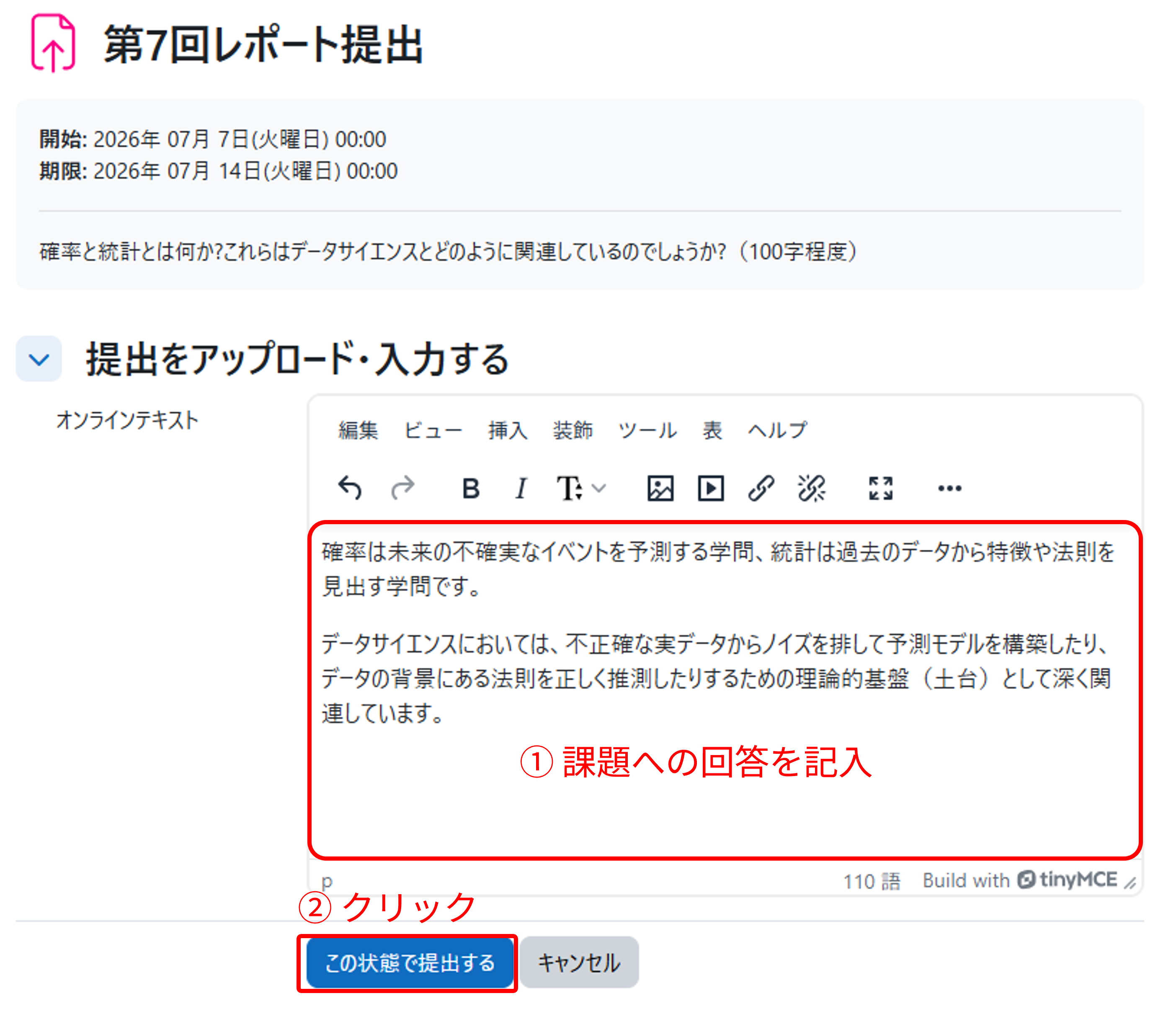Click the 110 語 word count
This screenshot has height=1014, width=1176.
[x=871, y=881]
